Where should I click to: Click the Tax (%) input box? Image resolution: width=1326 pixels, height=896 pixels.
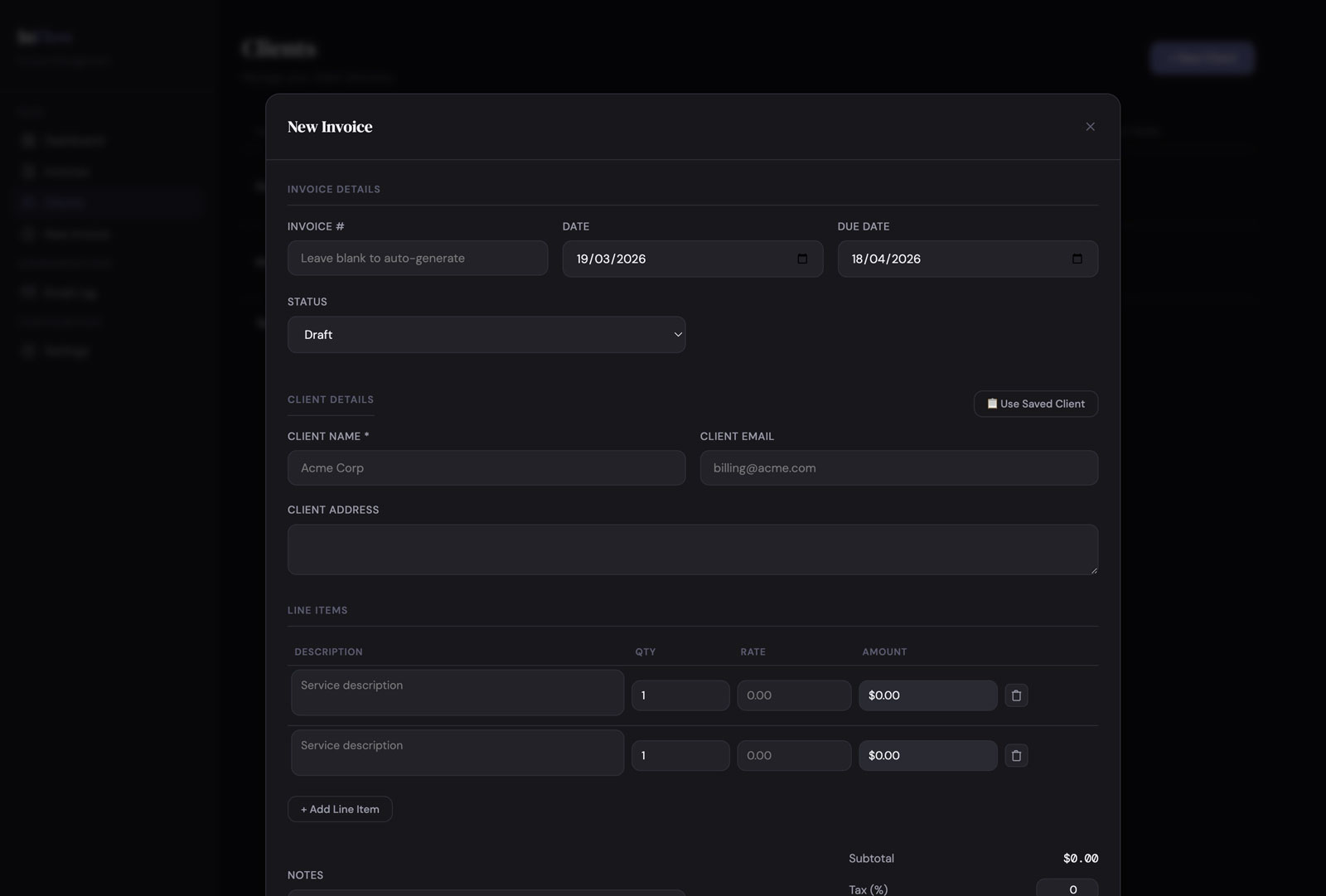(x=1066, y=889)
